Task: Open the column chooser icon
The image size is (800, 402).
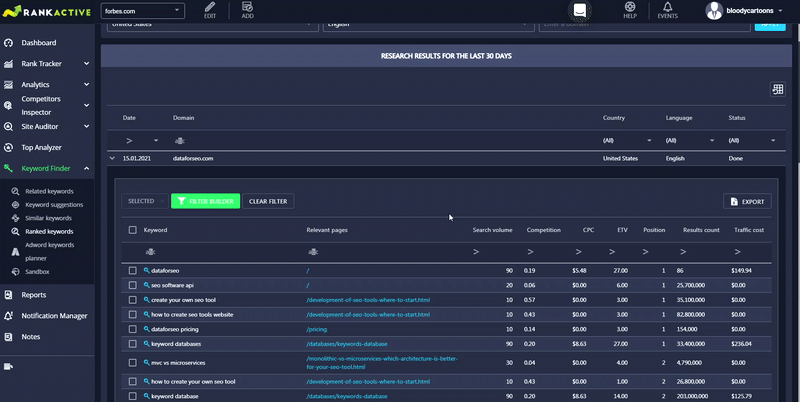Action: [778, 89]
